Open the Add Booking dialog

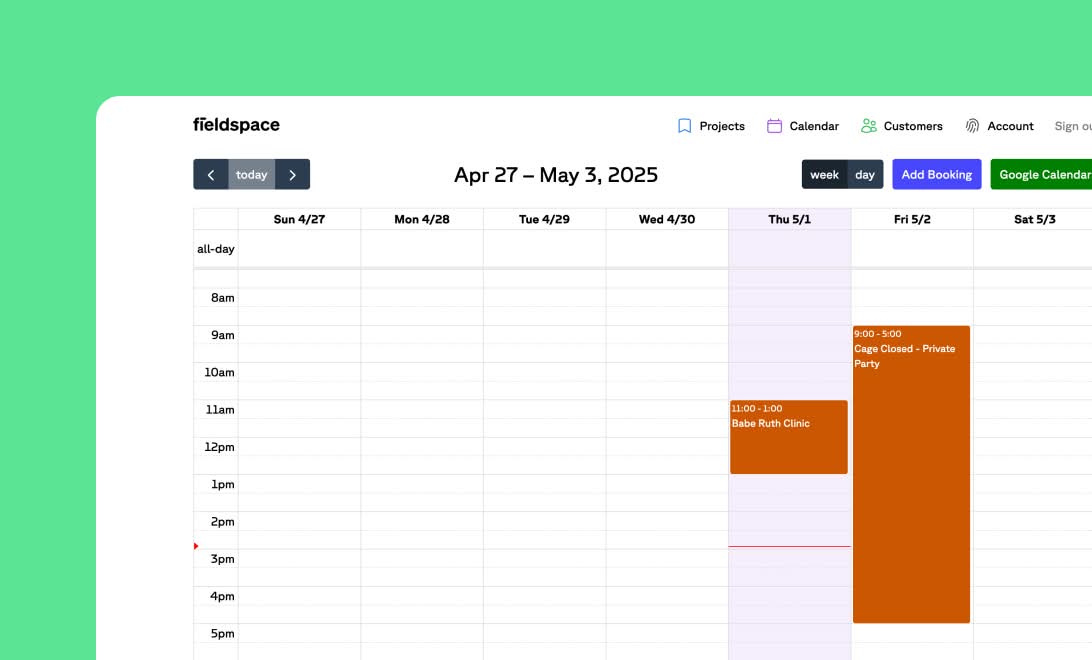click(x=936, y=174)
